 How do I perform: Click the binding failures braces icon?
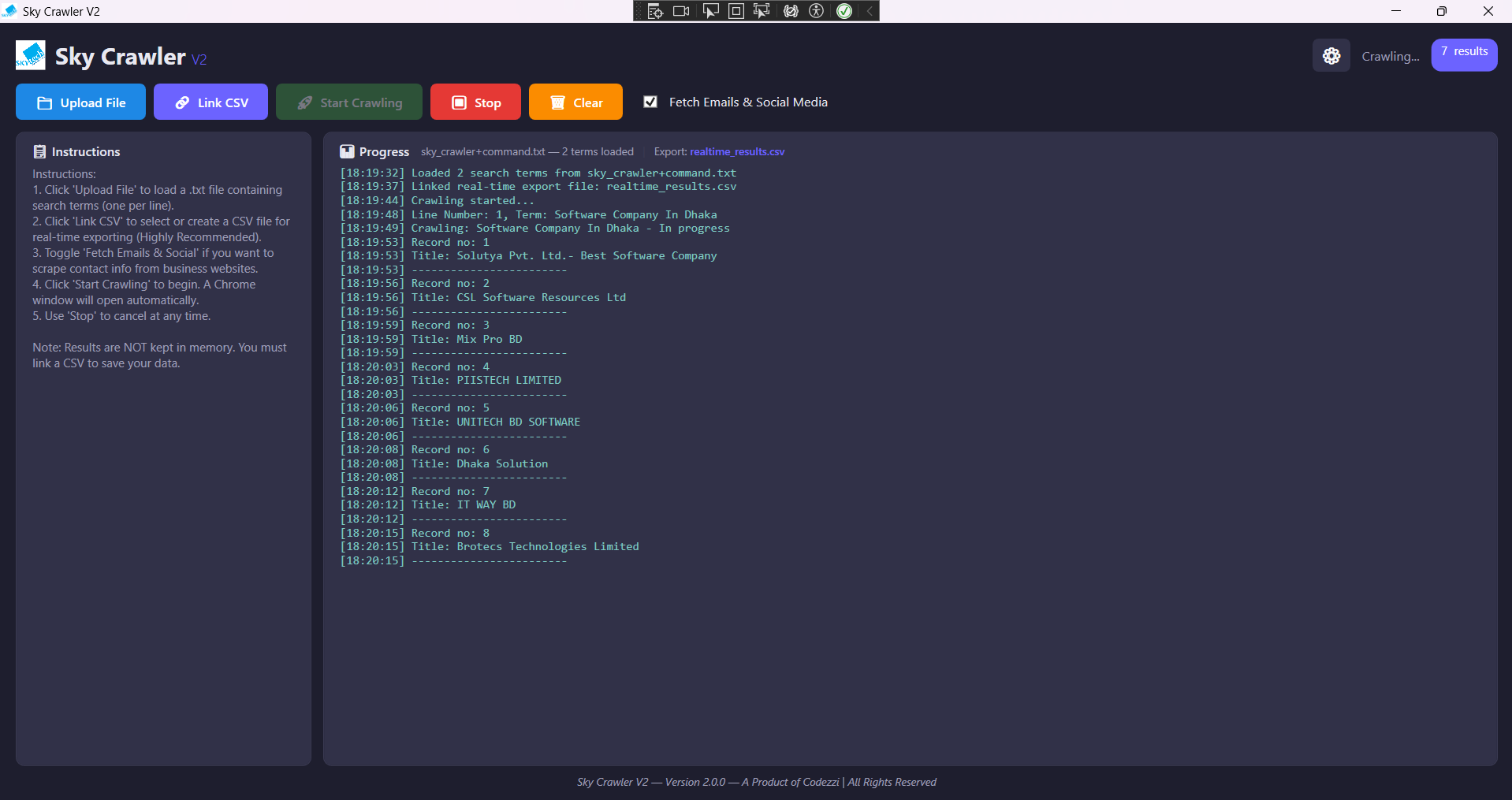point(791,11)
